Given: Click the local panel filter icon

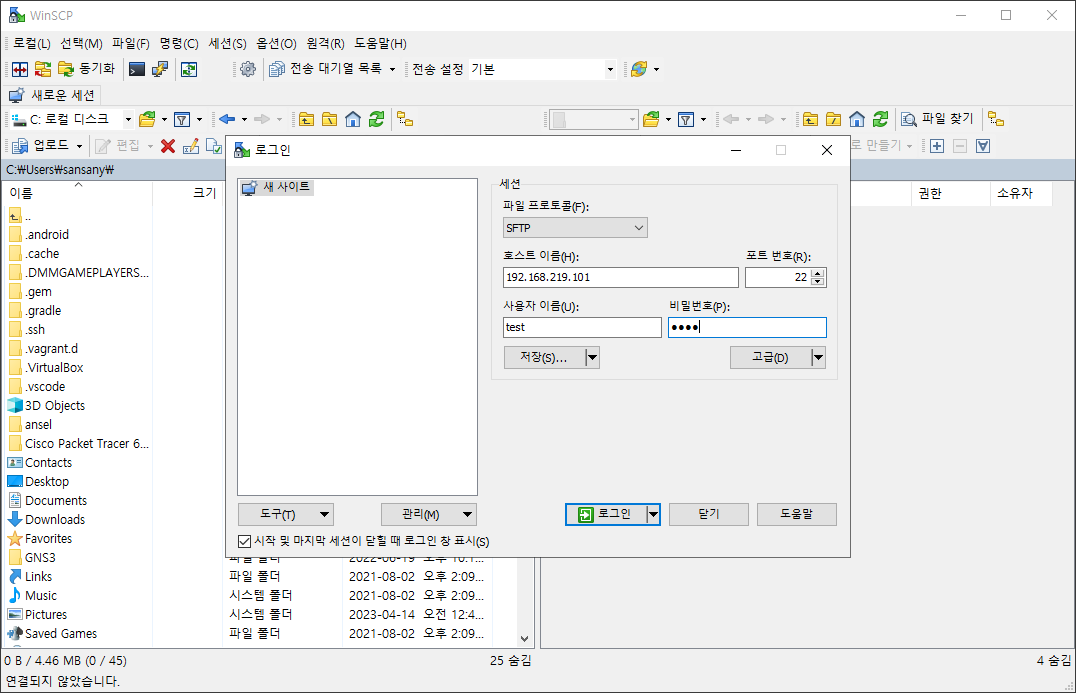Looking at the screenshot, I should (182, 119).
